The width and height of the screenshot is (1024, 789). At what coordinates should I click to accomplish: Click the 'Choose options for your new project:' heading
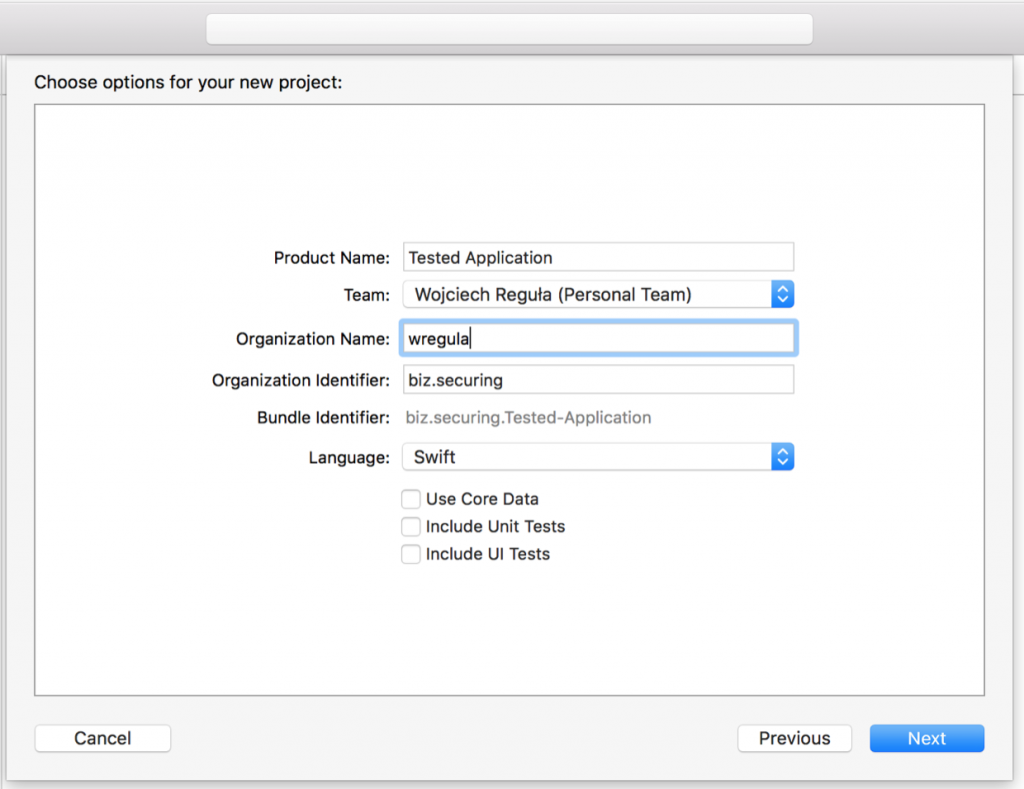coord(188,82)
